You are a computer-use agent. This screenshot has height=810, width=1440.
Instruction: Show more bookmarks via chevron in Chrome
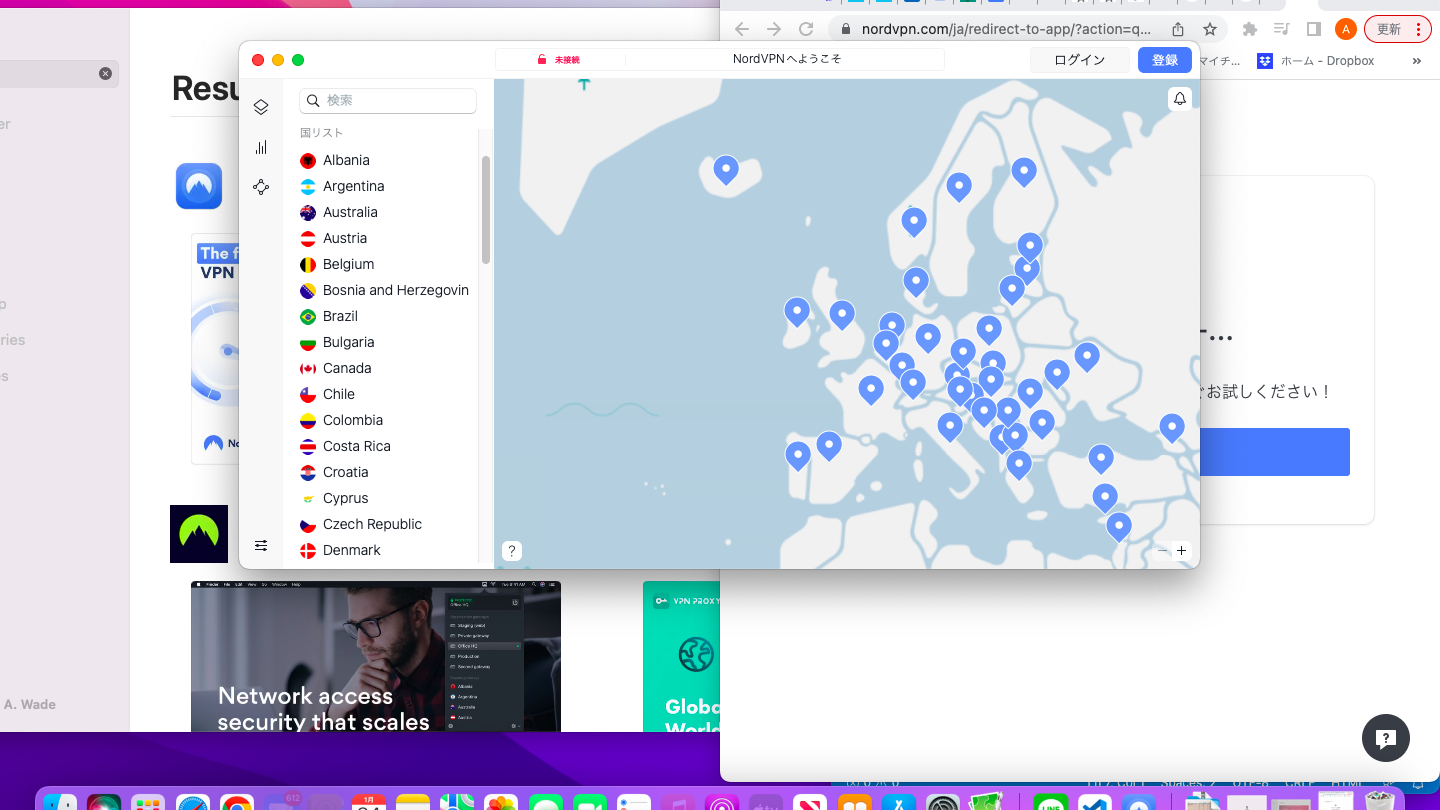(1417, 61)
